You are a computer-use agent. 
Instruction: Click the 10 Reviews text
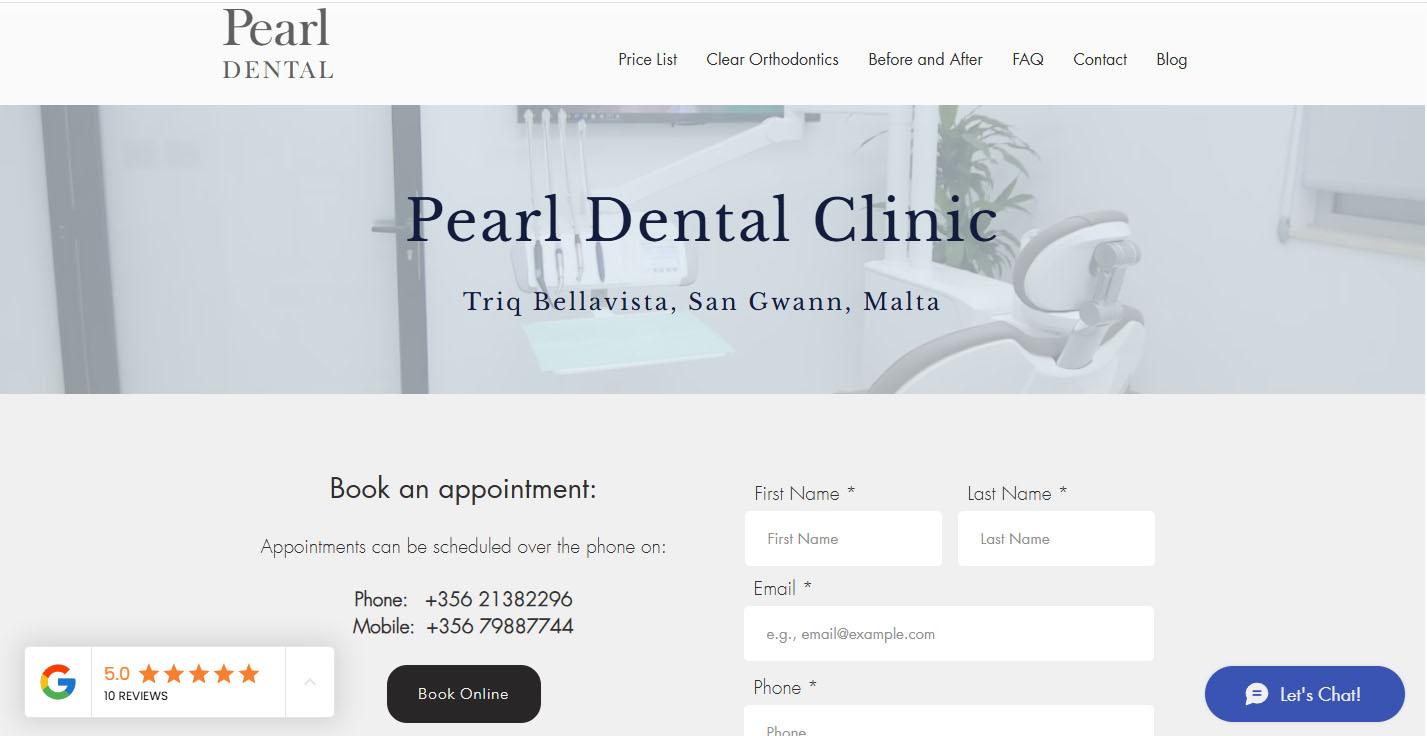click(136, 696)
